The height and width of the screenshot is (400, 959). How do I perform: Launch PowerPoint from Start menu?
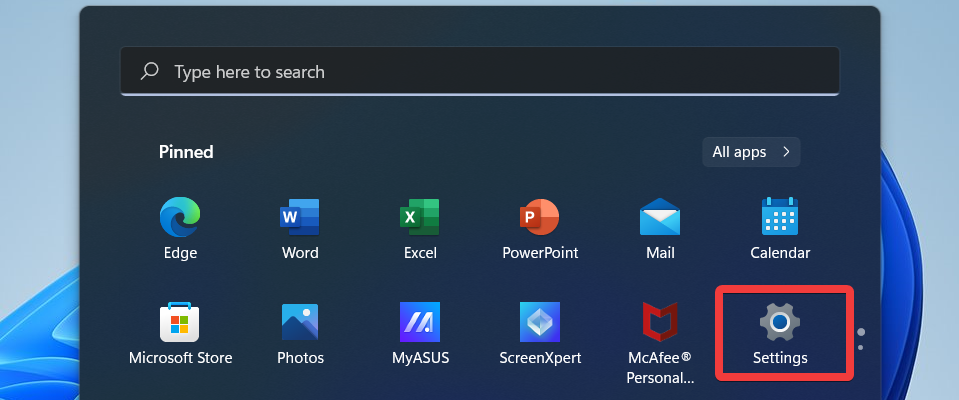[x=540, y=228]
